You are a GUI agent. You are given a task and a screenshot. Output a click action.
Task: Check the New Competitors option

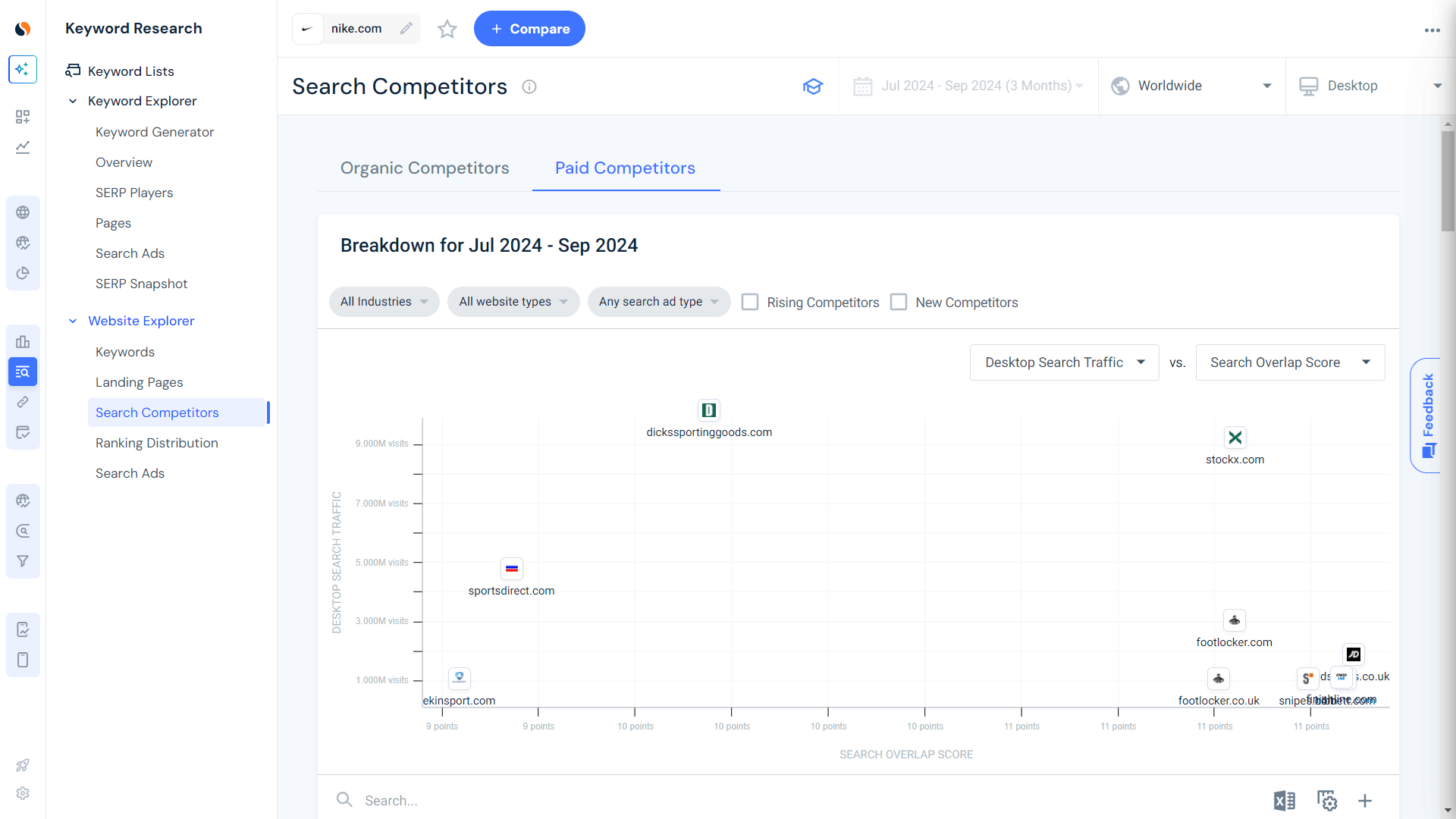[899, 302]
